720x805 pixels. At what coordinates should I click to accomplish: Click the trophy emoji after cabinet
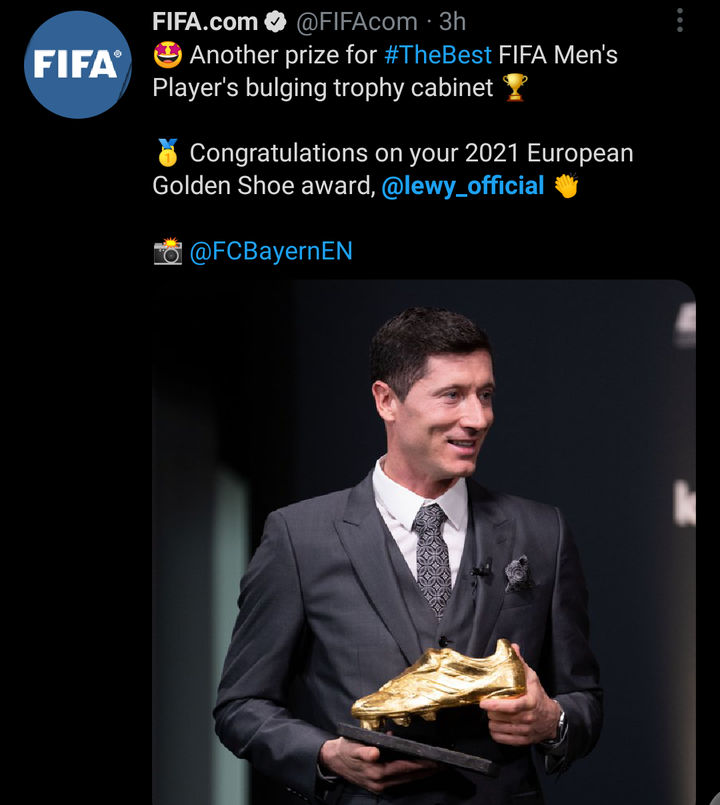point(515,88)
